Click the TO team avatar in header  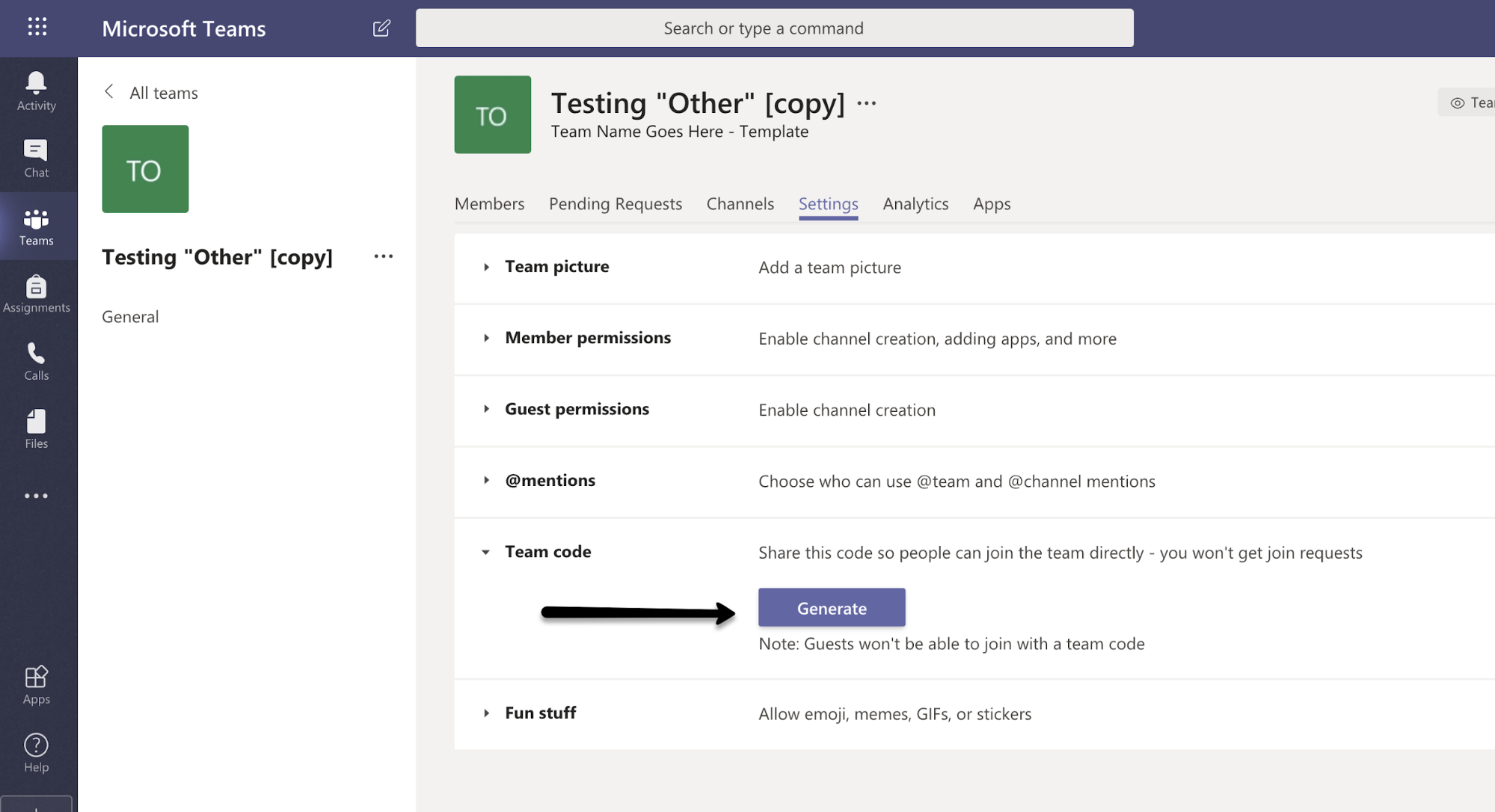(x=493, y=114)
